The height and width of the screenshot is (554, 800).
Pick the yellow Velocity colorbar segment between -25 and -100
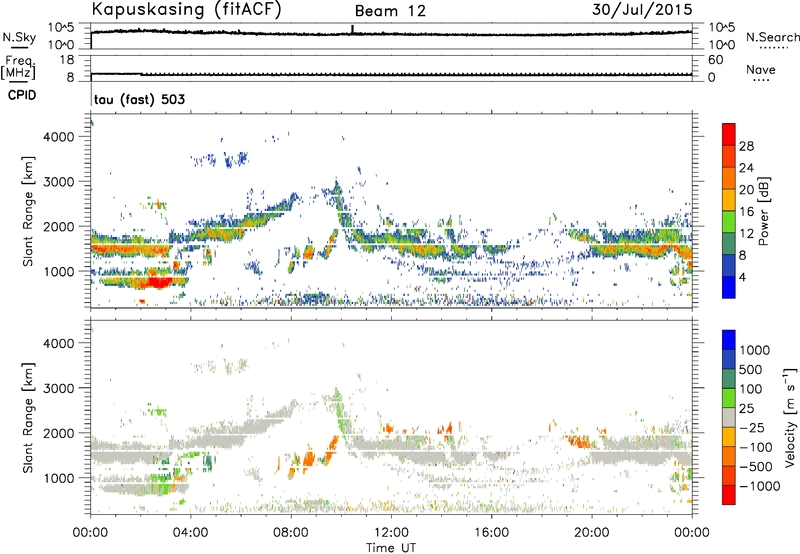[x=729, y=437]
